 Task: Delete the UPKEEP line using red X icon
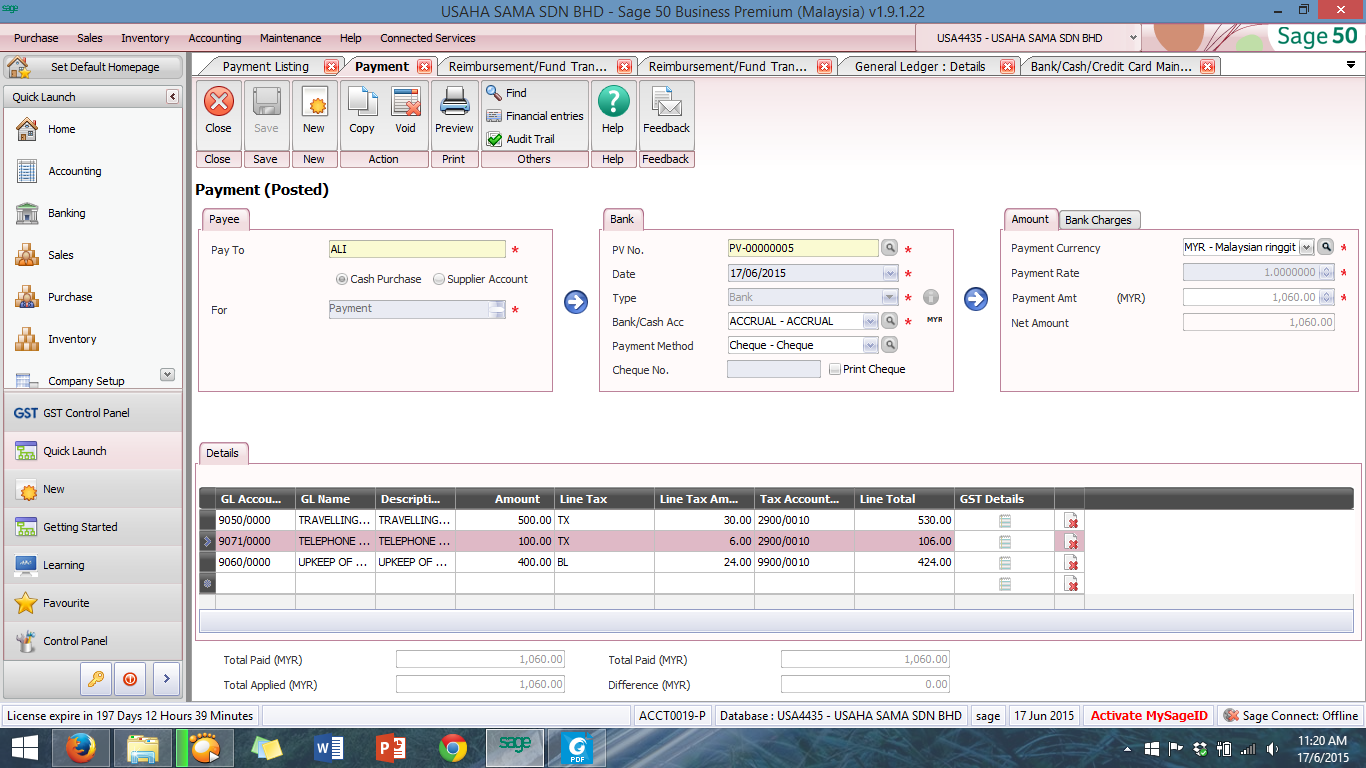(1071, 562)
